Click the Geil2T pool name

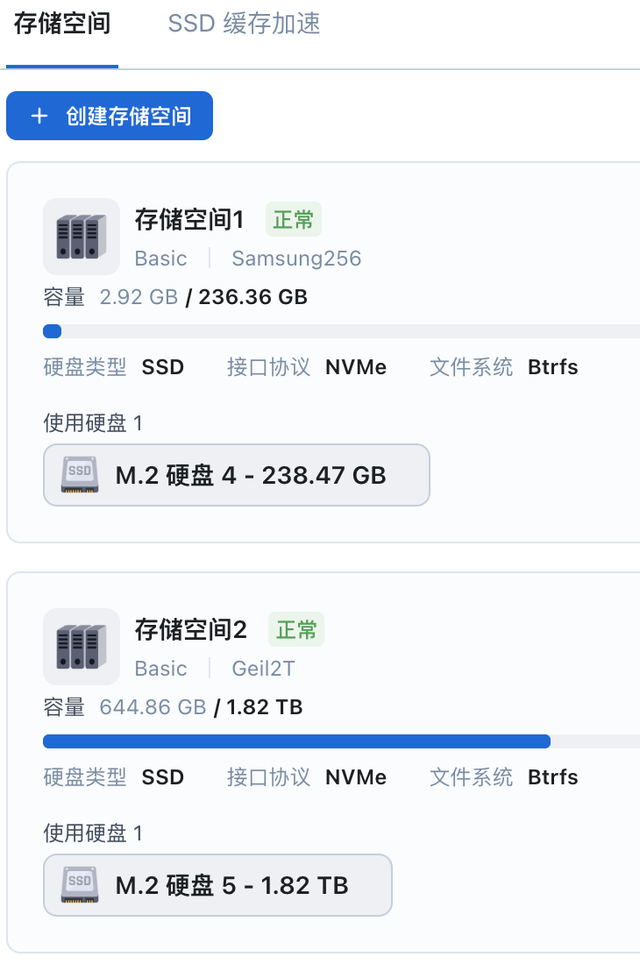click(x=263, y=668)
